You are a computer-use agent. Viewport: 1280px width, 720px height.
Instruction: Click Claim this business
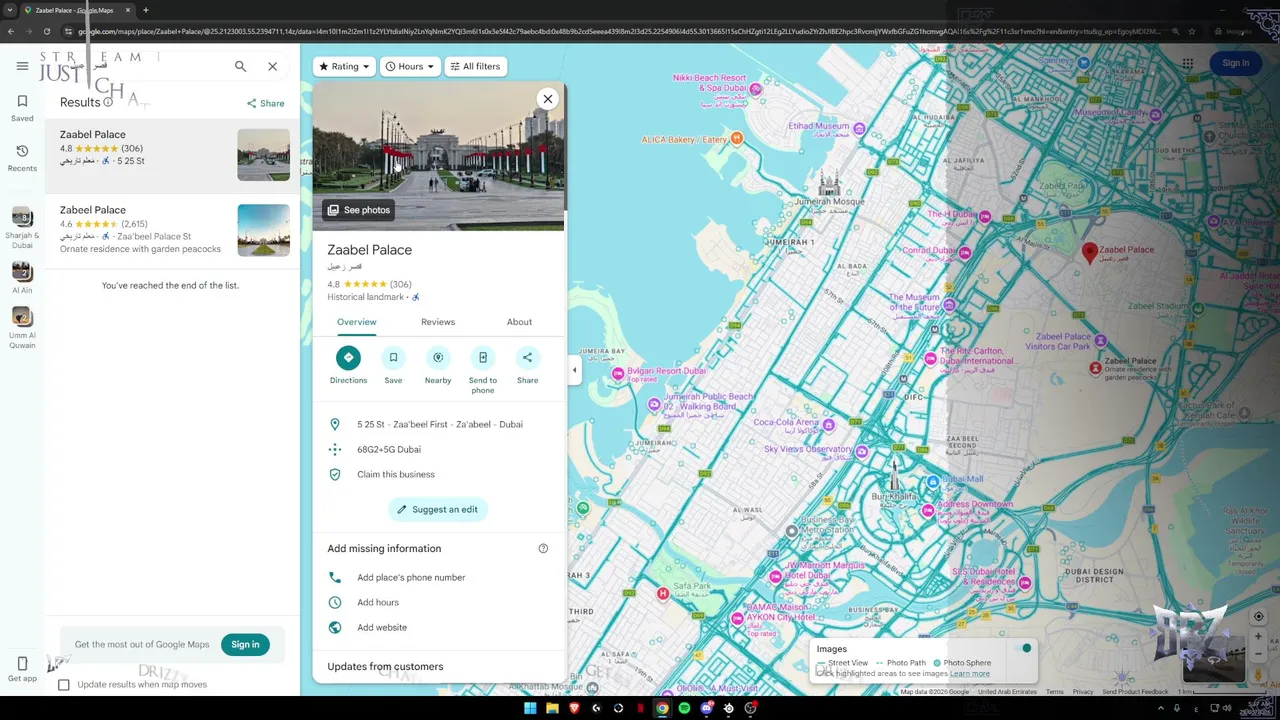tap(440, 474)
